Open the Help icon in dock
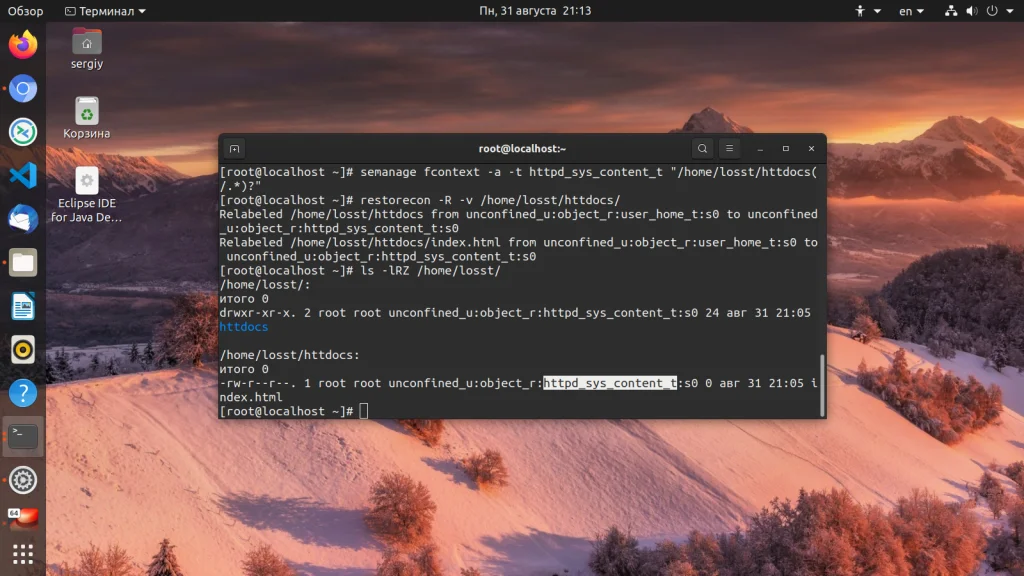This screenshot has height=576, width=1024. [x=23, y=393]
